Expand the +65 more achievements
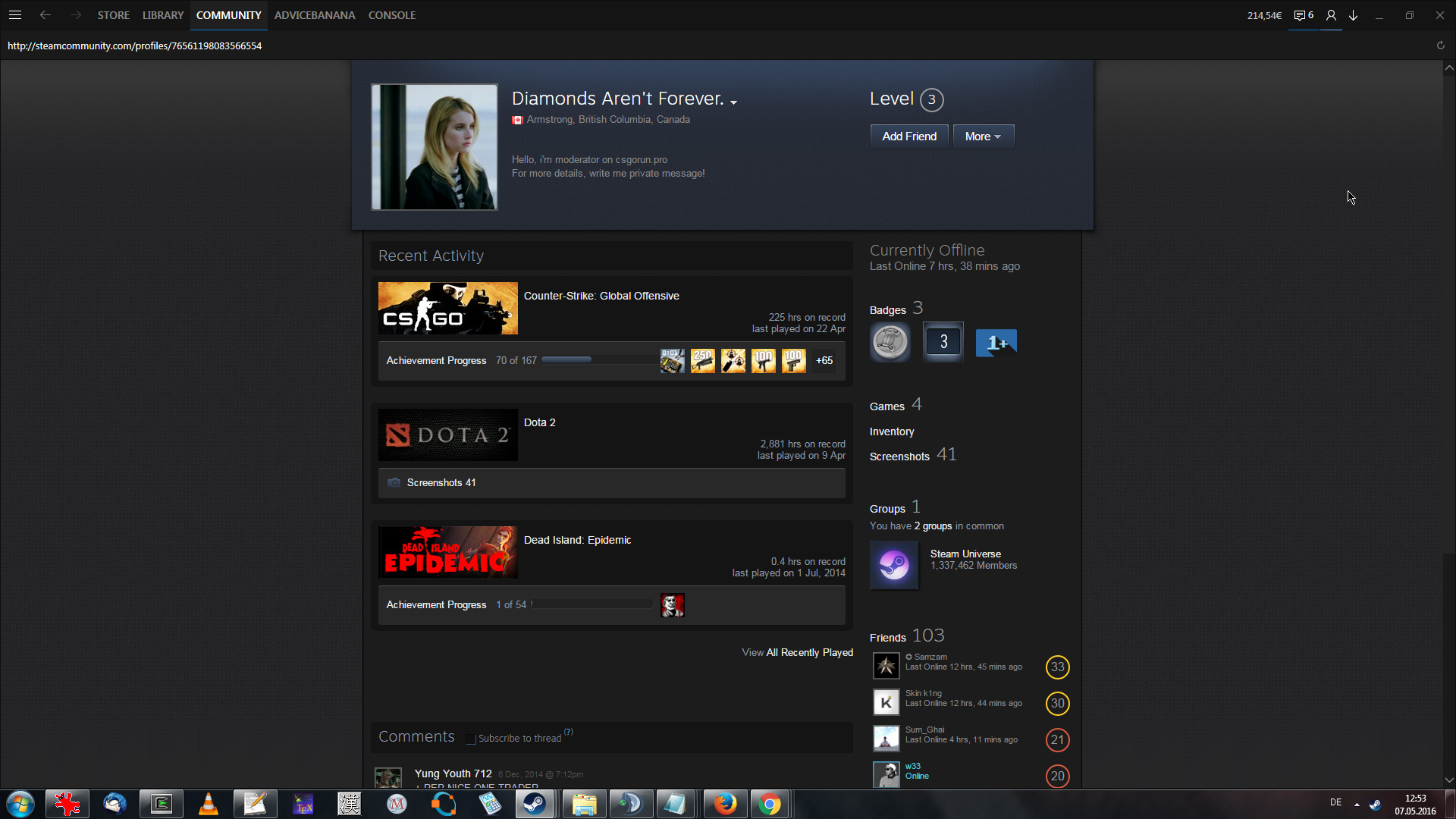Screen dimensions: 1456x819 (x=824, y=361)
